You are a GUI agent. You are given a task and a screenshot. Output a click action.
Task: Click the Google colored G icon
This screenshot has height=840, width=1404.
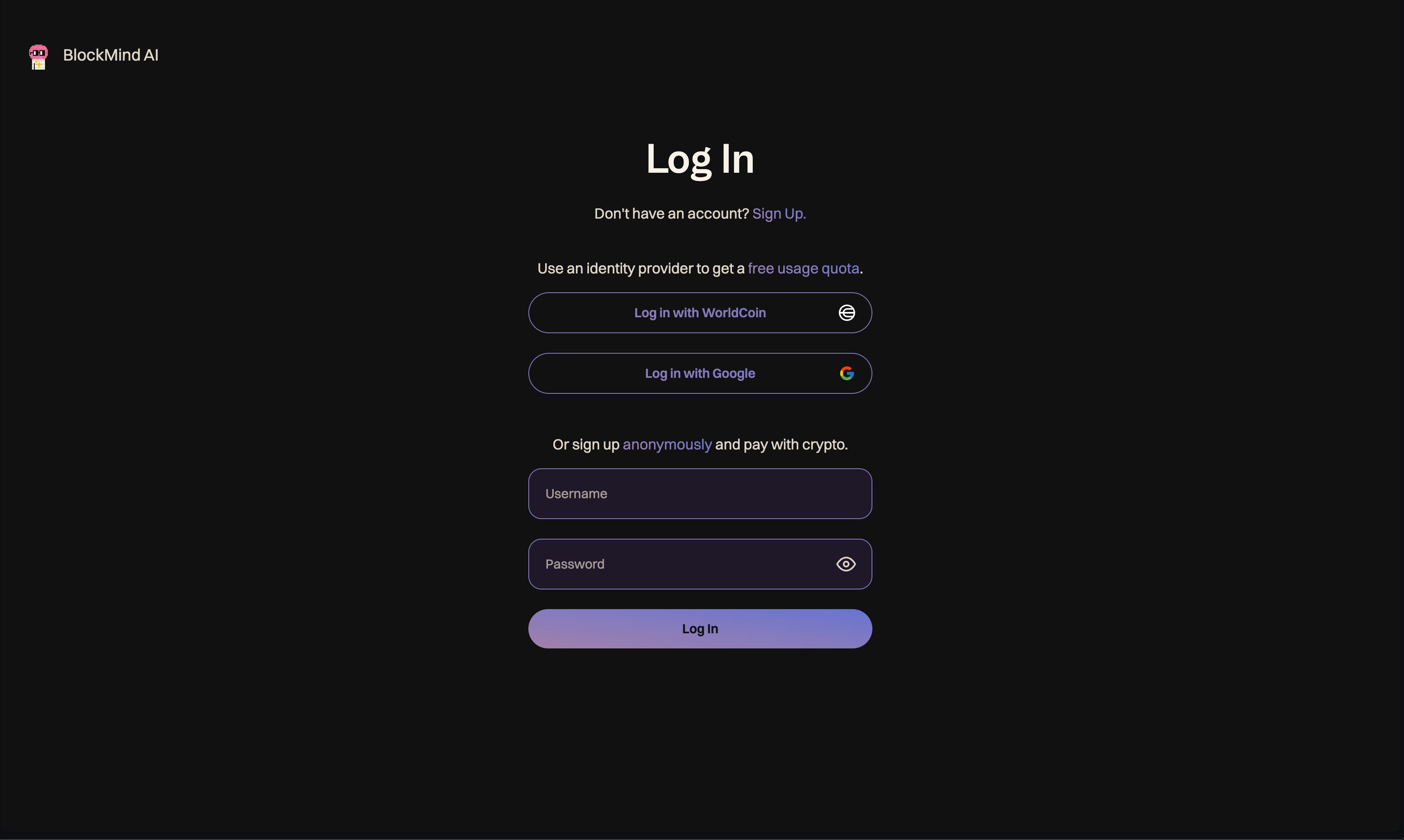[847, 373]
